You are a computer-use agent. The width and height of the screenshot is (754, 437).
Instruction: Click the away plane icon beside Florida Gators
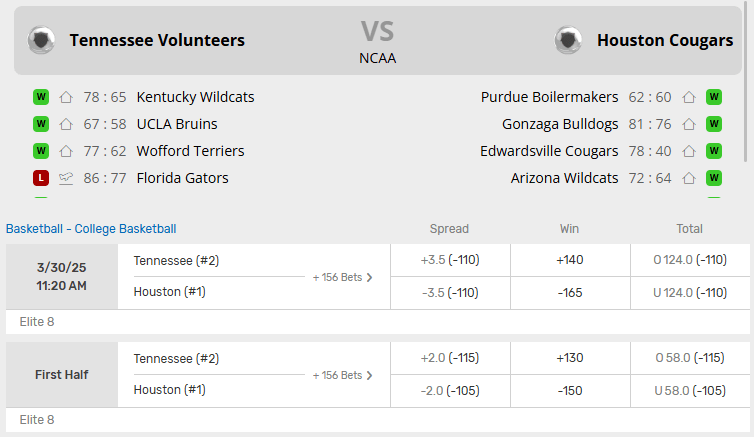click(x=66, y=178)
